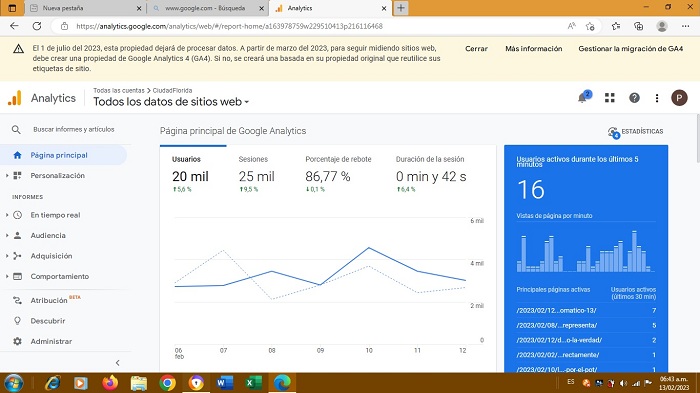Screen dimensions: 700x393
Task: Click CiudadFlorida in the breadcrumb
Action: tap(172, 90)
